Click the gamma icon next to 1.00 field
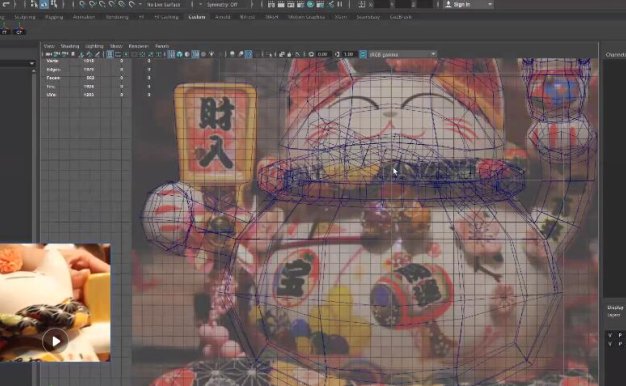This screenshot has height=386, width=626. 337,54
